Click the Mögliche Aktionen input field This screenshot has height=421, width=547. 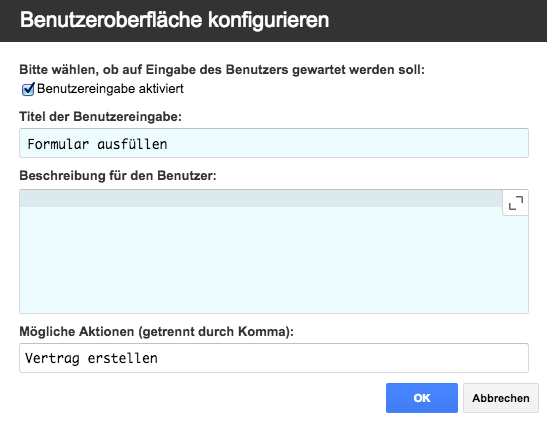coord(274,358)
